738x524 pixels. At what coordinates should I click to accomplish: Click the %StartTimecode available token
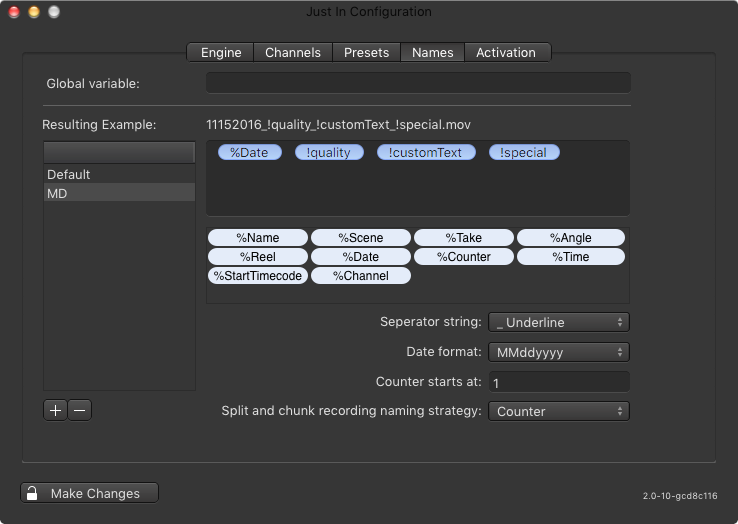[x=257, y=275]
